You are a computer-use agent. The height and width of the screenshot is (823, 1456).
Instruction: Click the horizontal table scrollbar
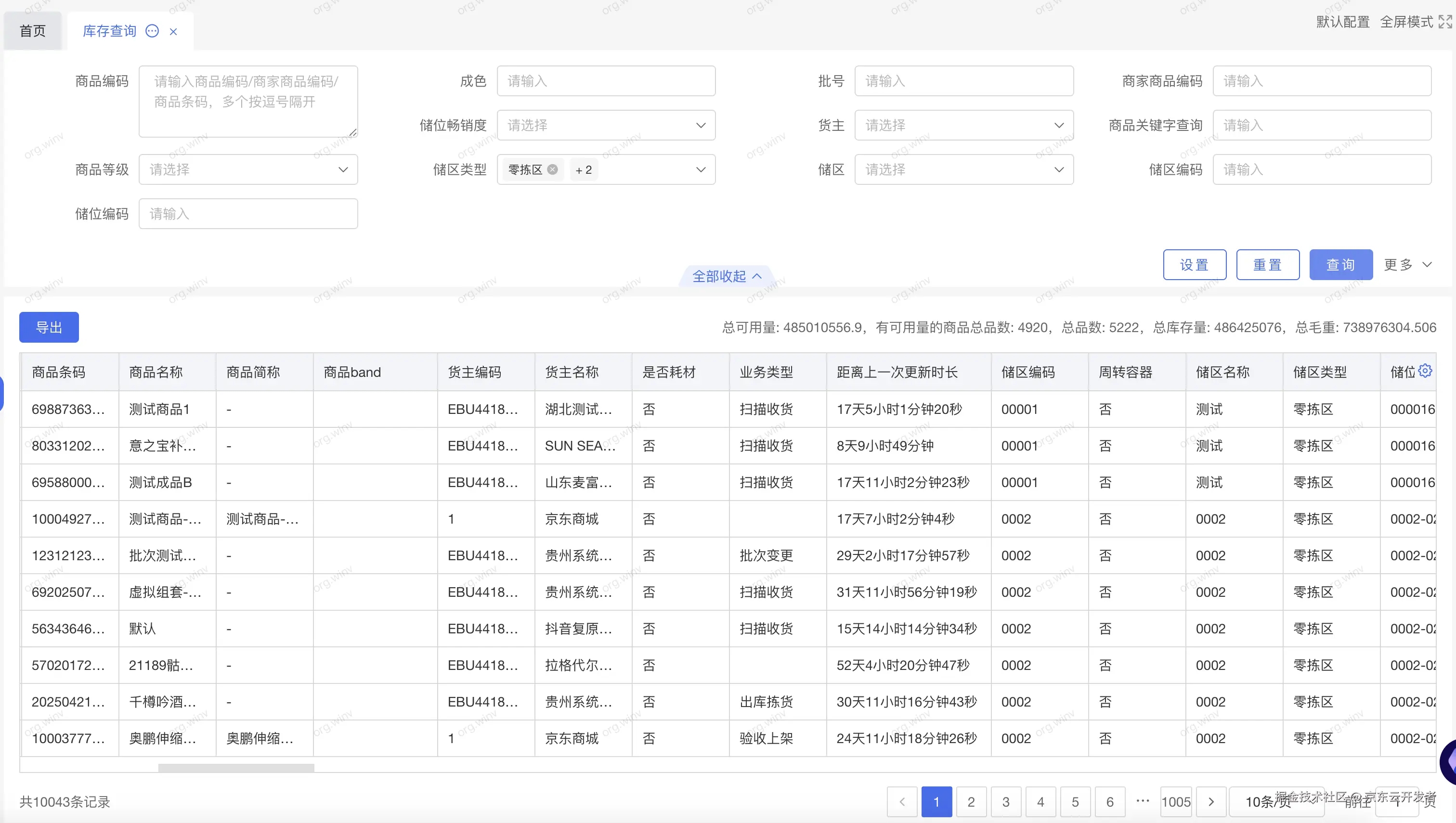click(x=236, y=768)
